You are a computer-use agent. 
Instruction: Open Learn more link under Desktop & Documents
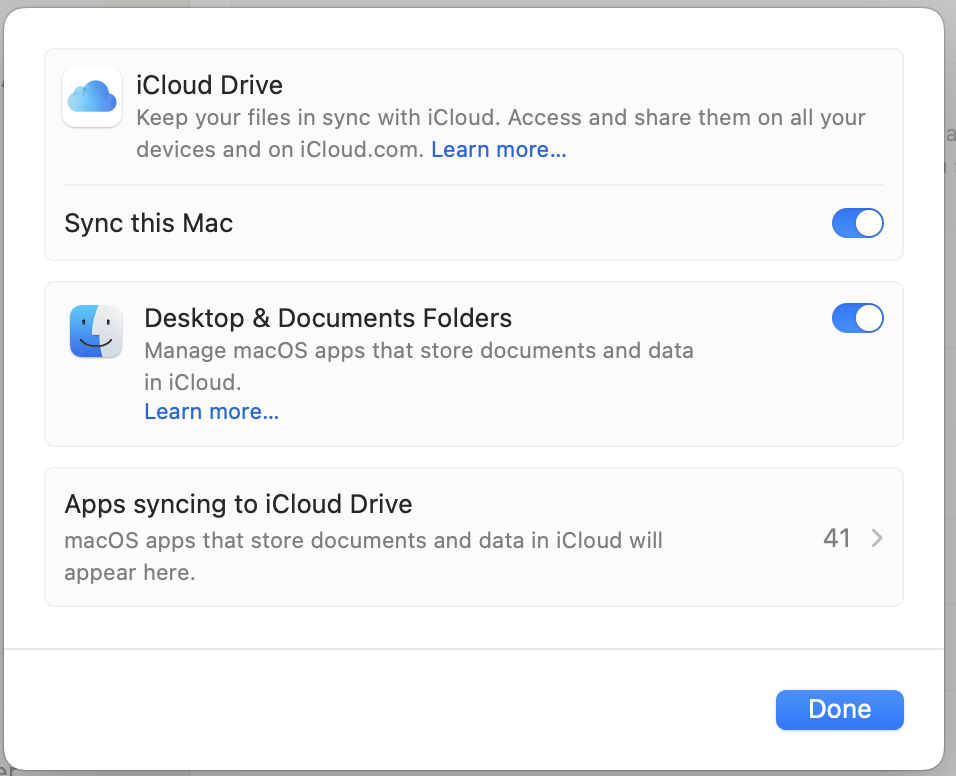tap(211, 412)
